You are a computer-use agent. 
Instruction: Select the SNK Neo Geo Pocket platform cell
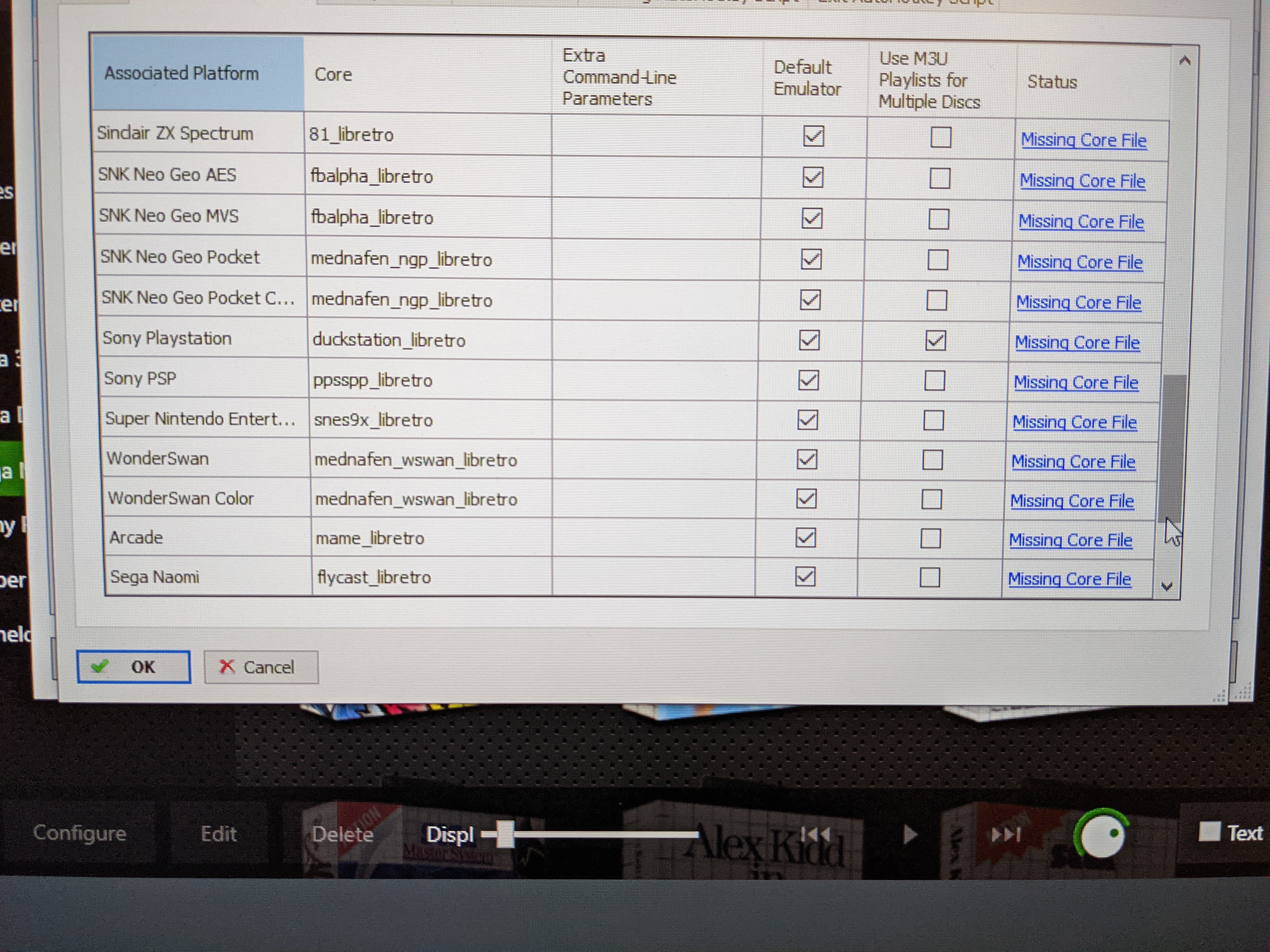200,257
